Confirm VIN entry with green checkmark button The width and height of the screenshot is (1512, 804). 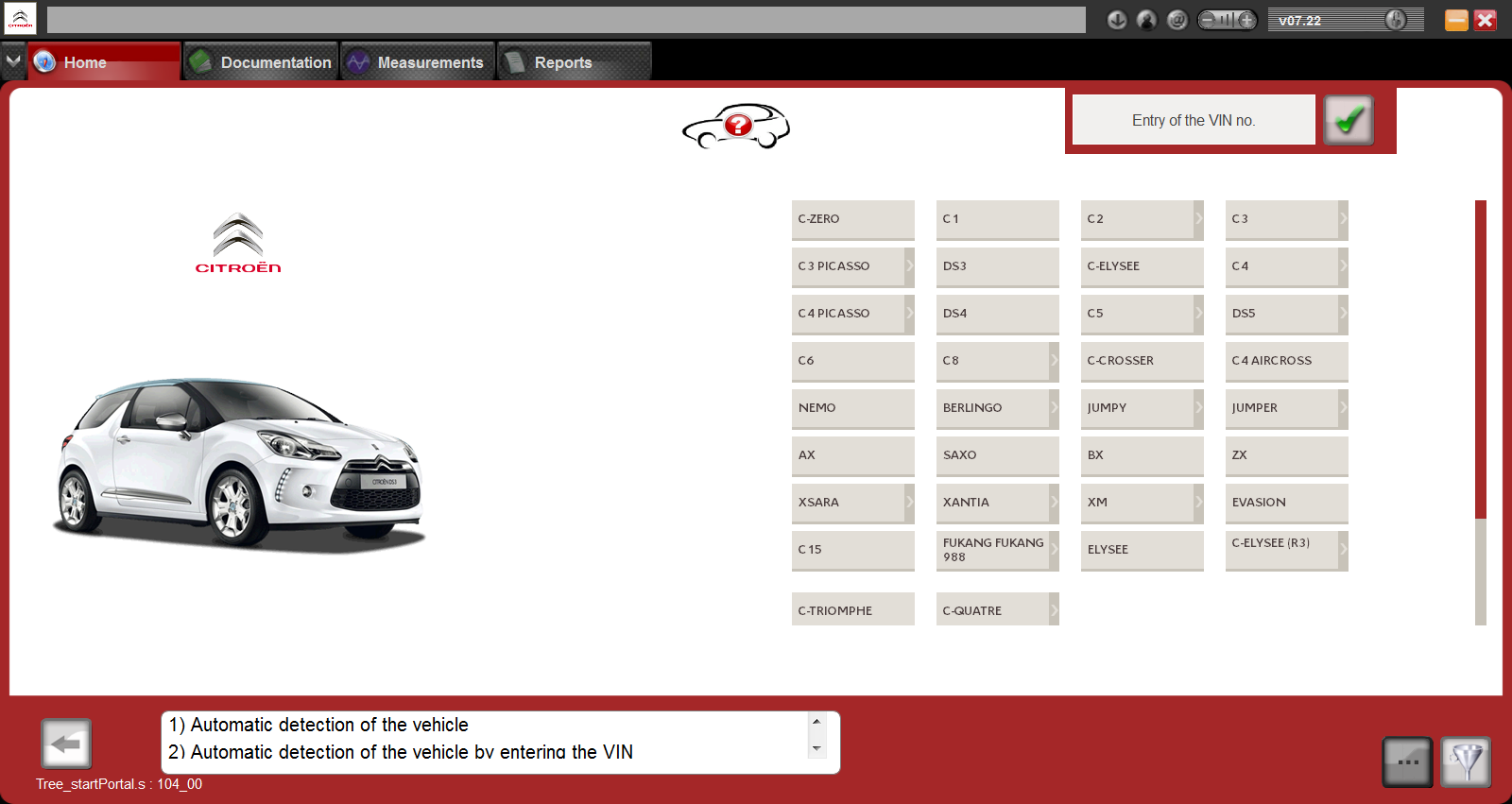(1349, 120)
